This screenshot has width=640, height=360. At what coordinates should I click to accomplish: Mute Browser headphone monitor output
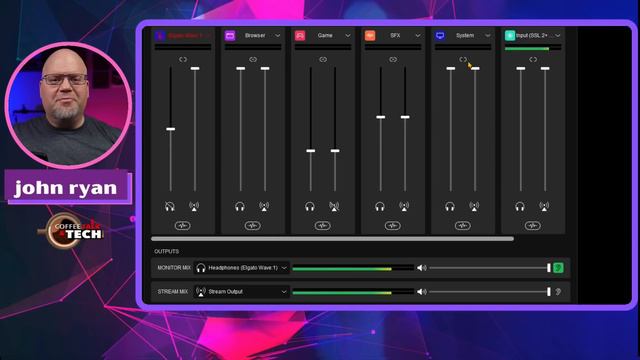[x=240, y=207]
